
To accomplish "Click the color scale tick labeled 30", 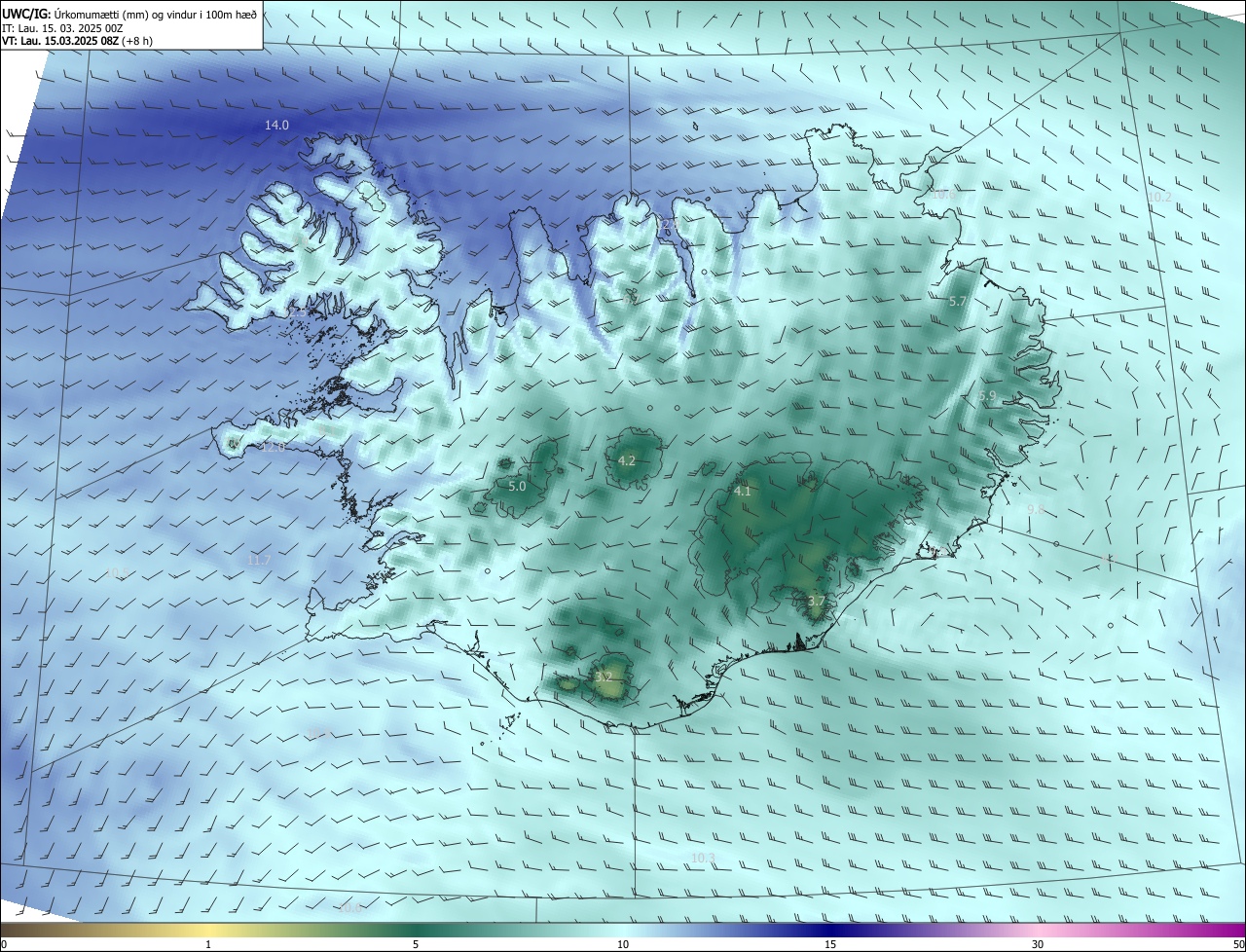I will click(1038, 944).
